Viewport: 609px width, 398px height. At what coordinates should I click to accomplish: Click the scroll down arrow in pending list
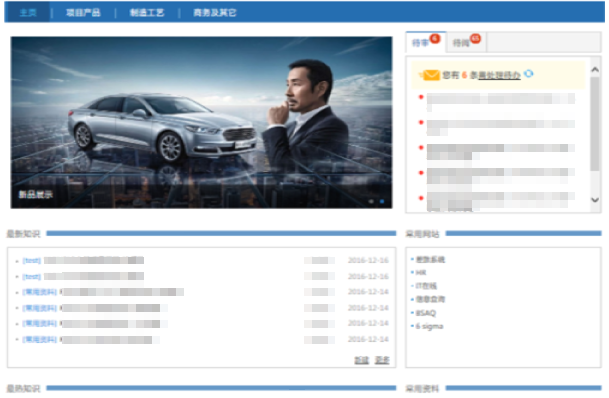click(595, 200)
